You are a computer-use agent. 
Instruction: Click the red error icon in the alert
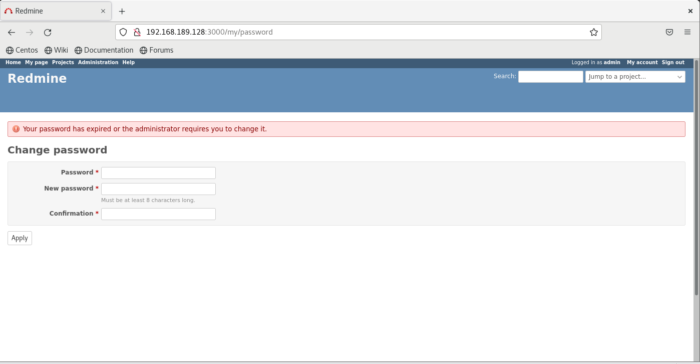(16, 129)
